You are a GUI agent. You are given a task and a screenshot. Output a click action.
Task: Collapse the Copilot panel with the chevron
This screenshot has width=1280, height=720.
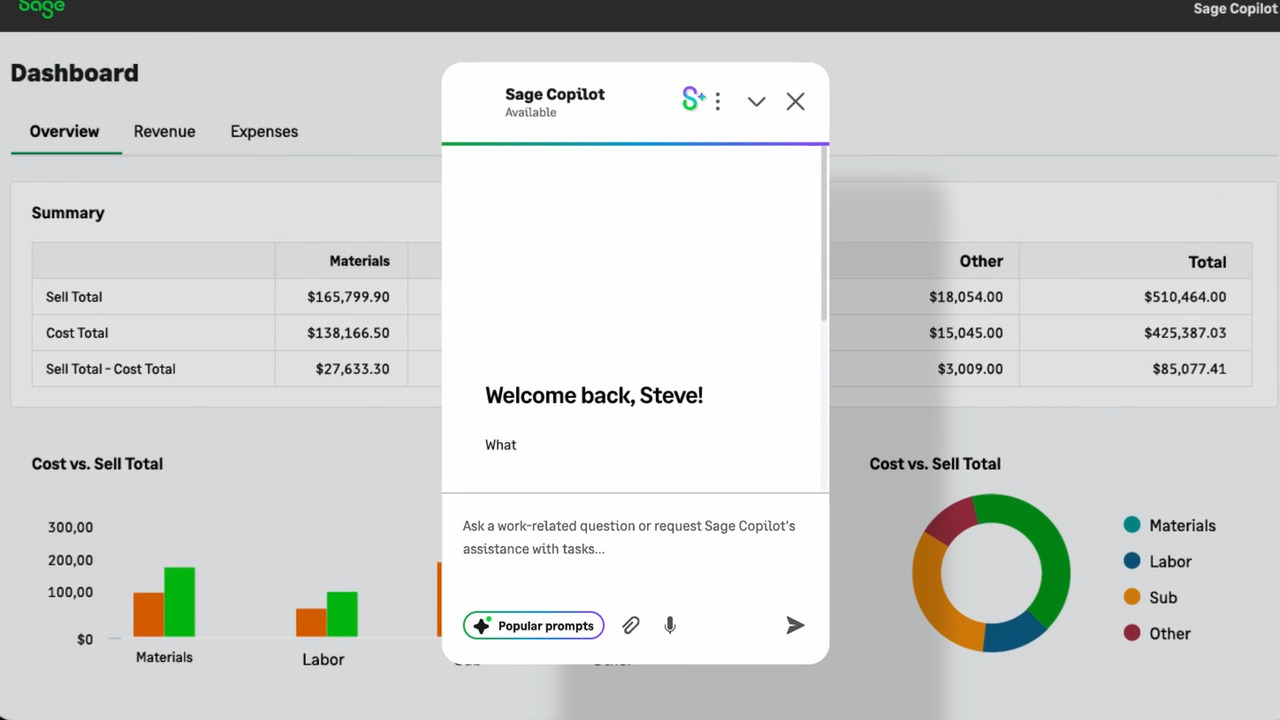tap(756, 101)
